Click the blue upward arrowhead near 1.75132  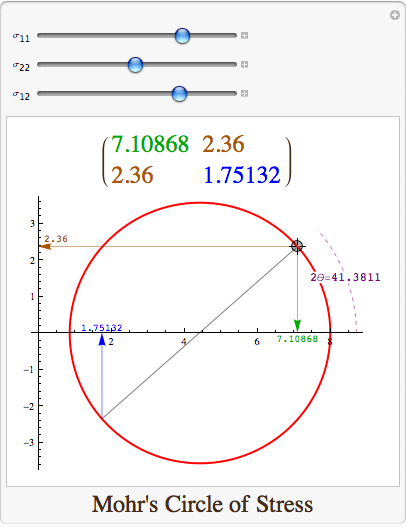(102, 339)
